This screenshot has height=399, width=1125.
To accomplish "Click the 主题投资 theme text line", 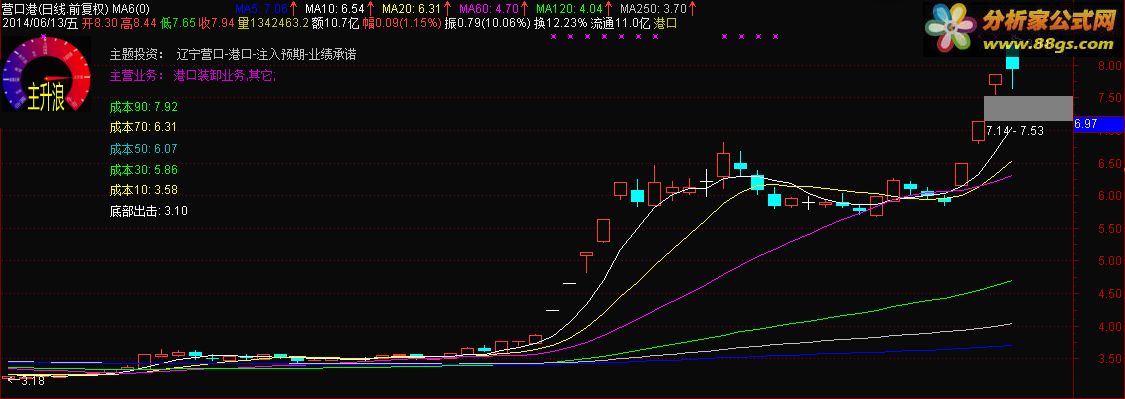I will pos(233,55).
